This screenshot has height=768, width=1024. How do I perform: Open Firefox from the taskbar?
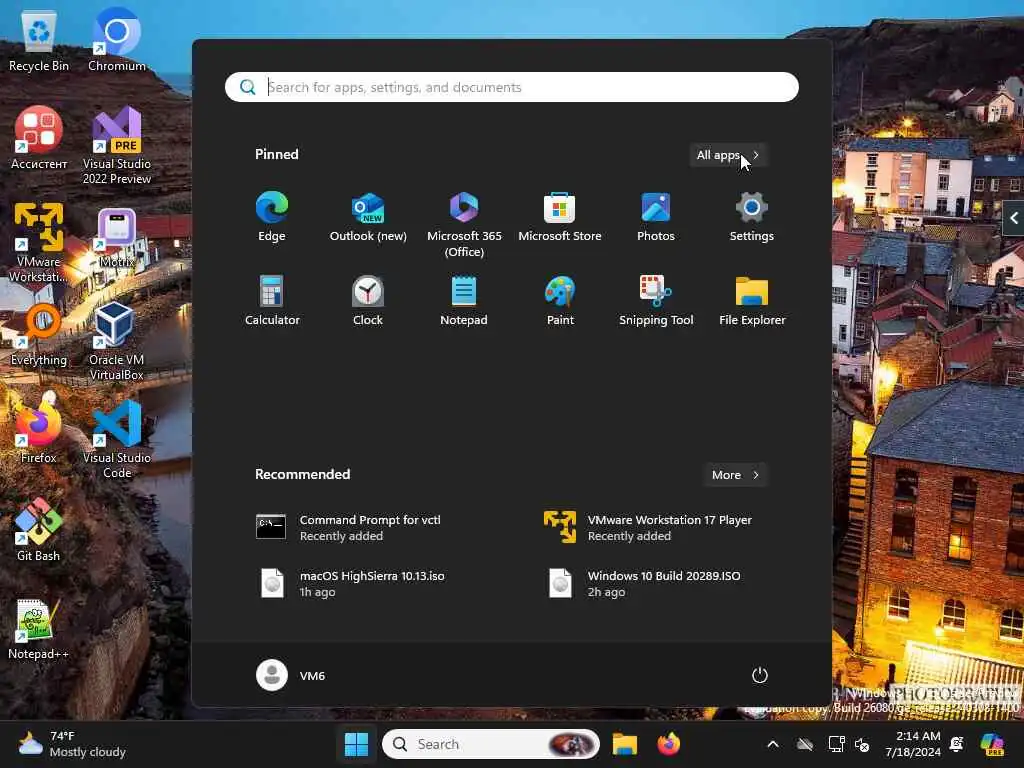point(669,744)
